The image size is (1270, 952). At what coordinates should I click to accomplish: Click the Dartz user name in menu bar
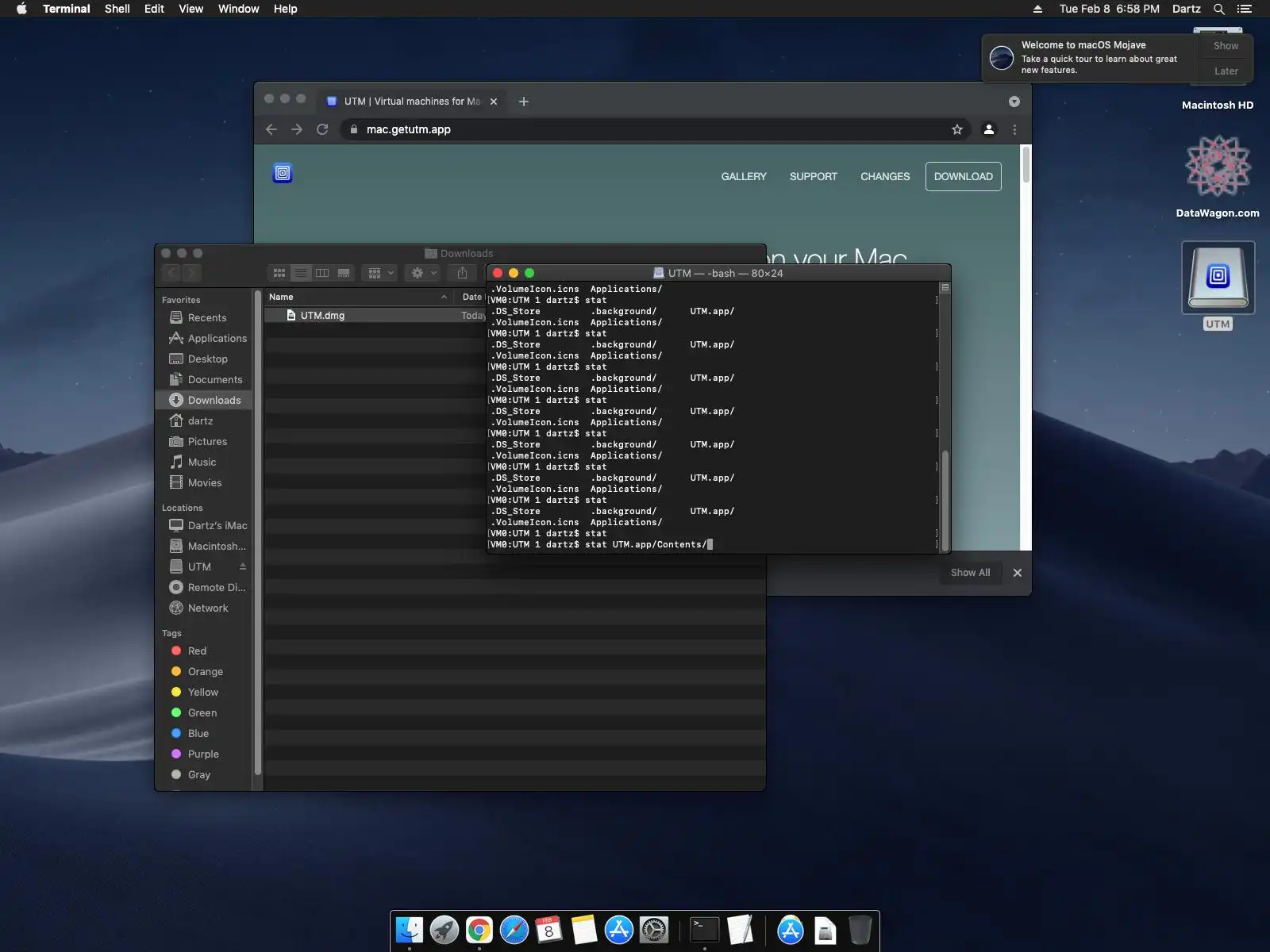(1186, 9)
